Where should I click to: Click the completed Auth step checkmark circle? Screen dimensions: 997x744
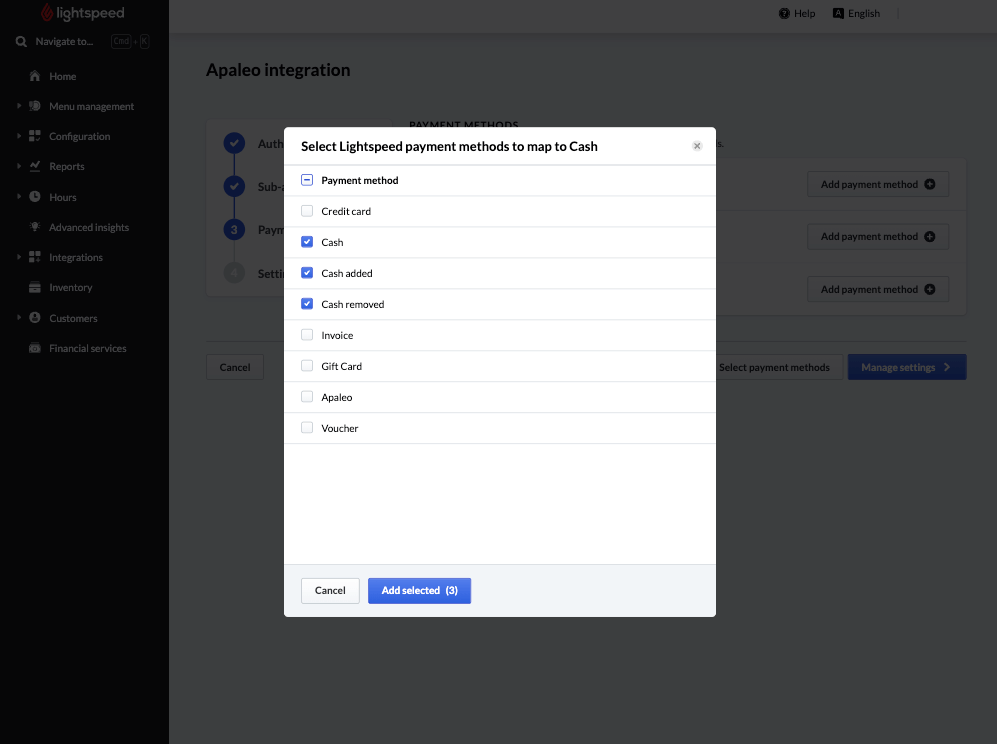[x=235, y=143]
